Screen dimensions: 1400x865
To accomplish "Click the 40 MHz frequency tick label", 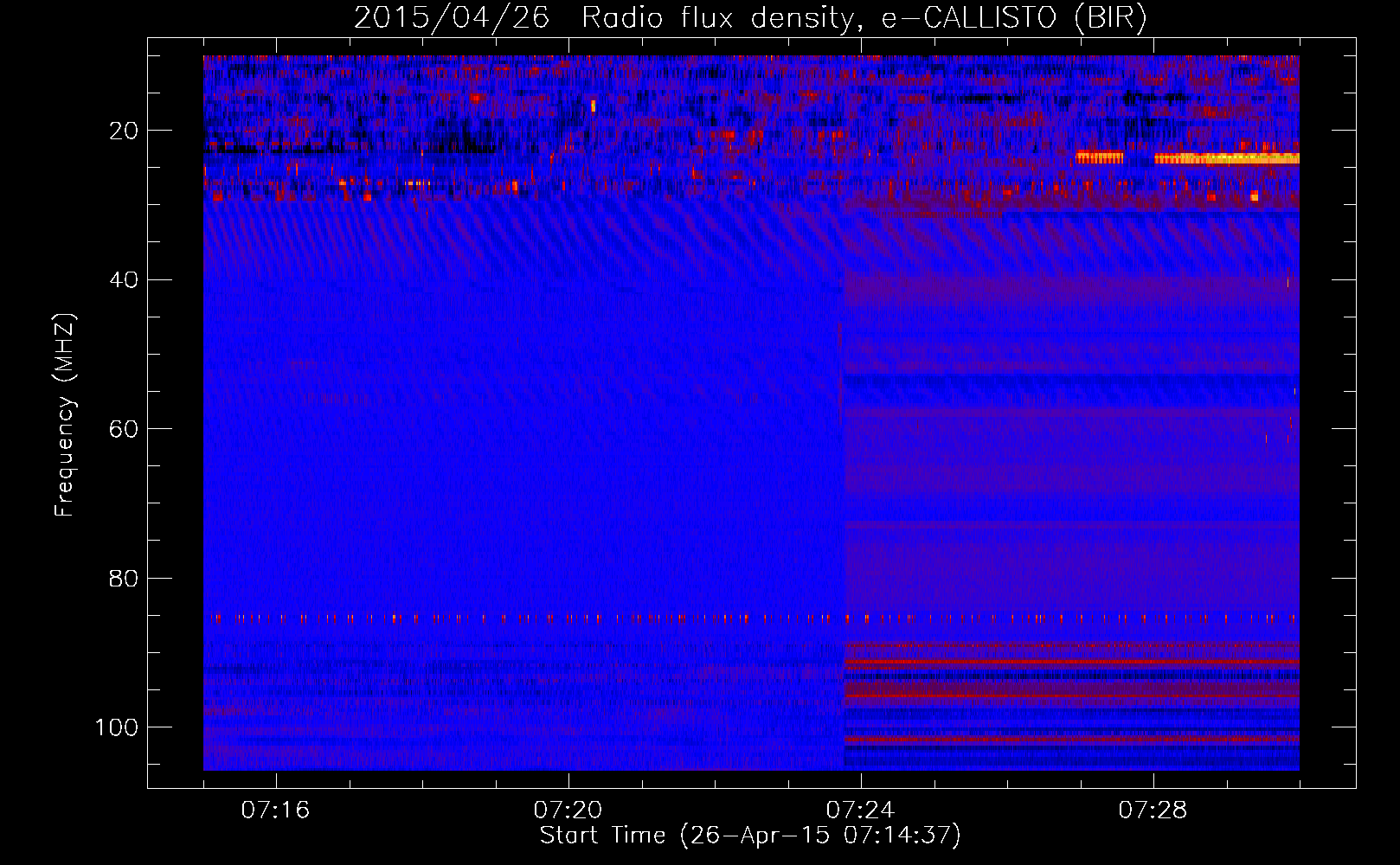I will click(124, 280).
